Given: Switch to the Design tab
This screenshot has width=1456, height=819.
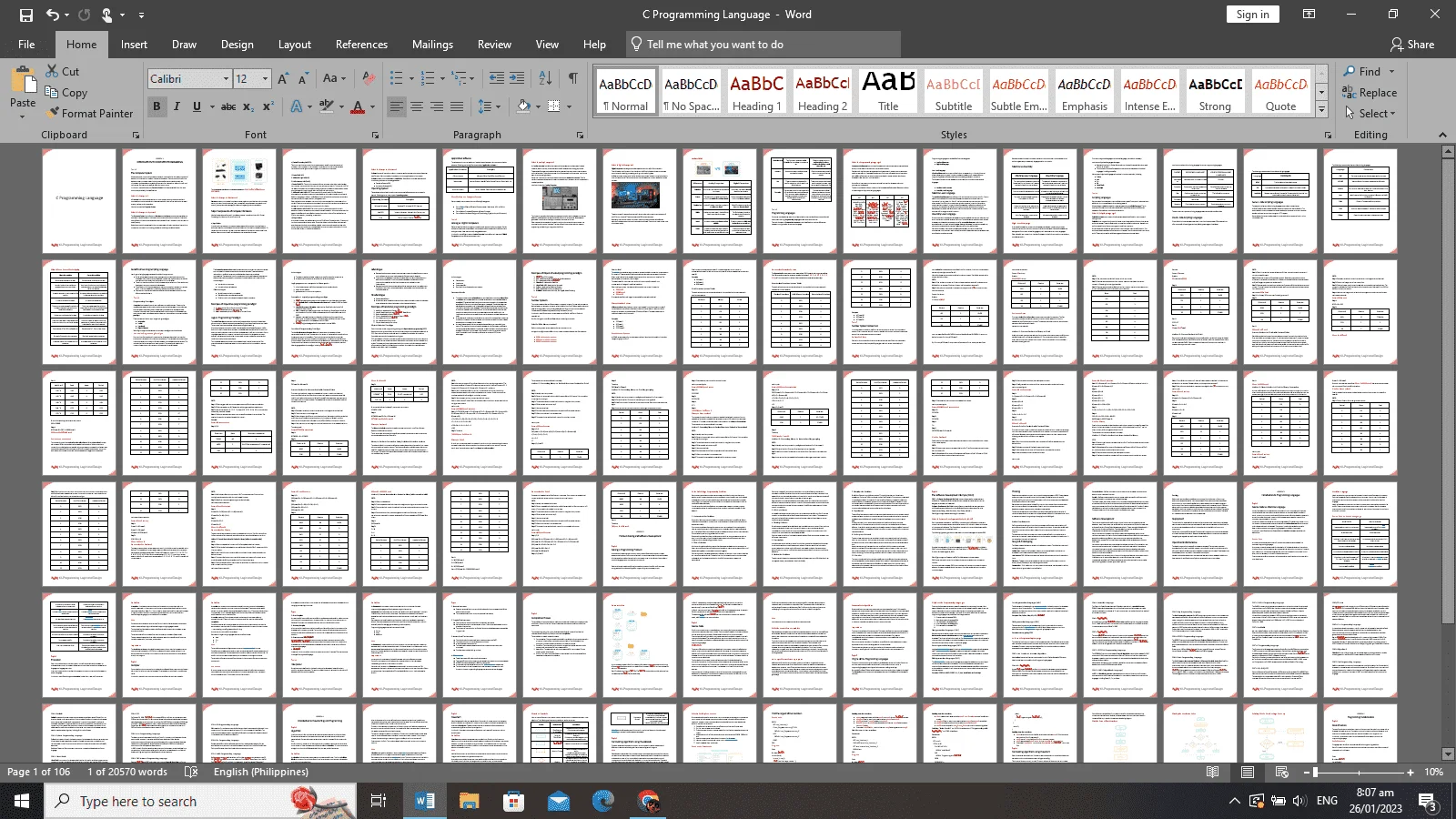Looking at the screenshot, I should (x=237, y=44).
